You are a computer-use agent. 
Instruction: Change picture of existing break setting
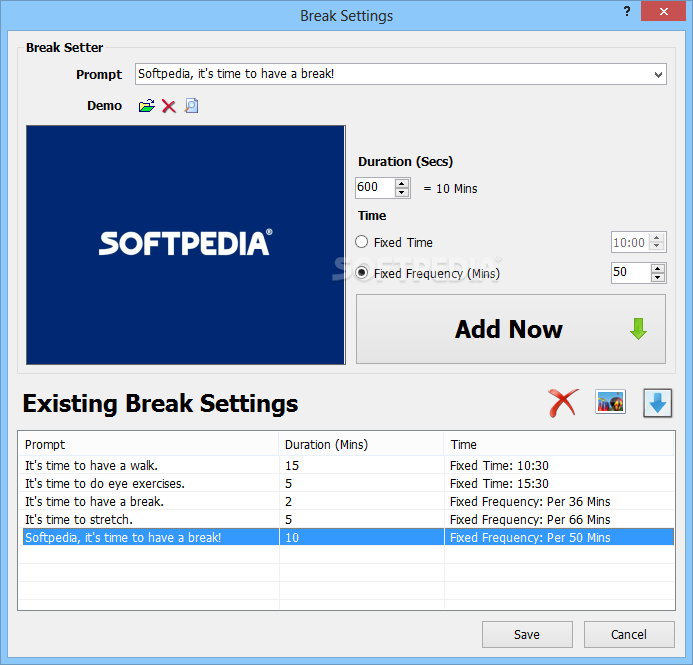[610, 402]
